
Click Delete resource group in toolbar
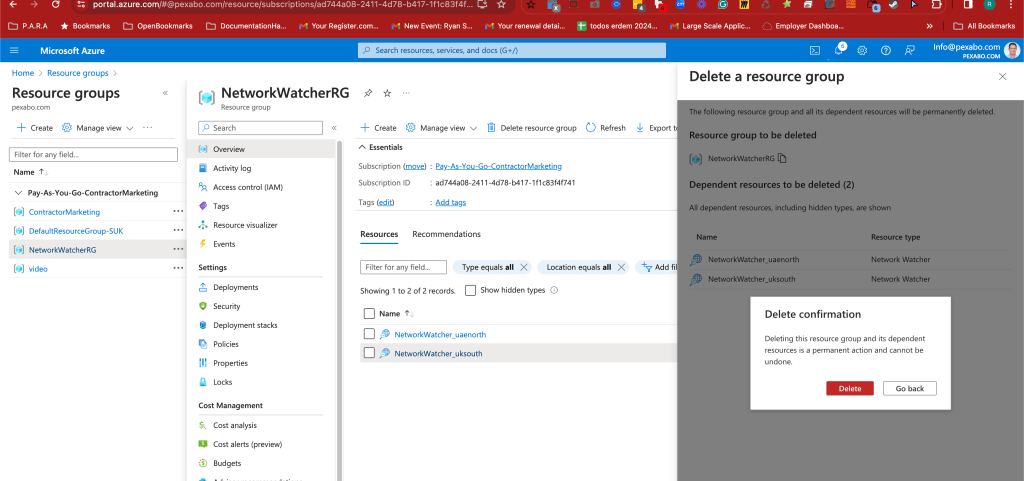pos(532,128)
